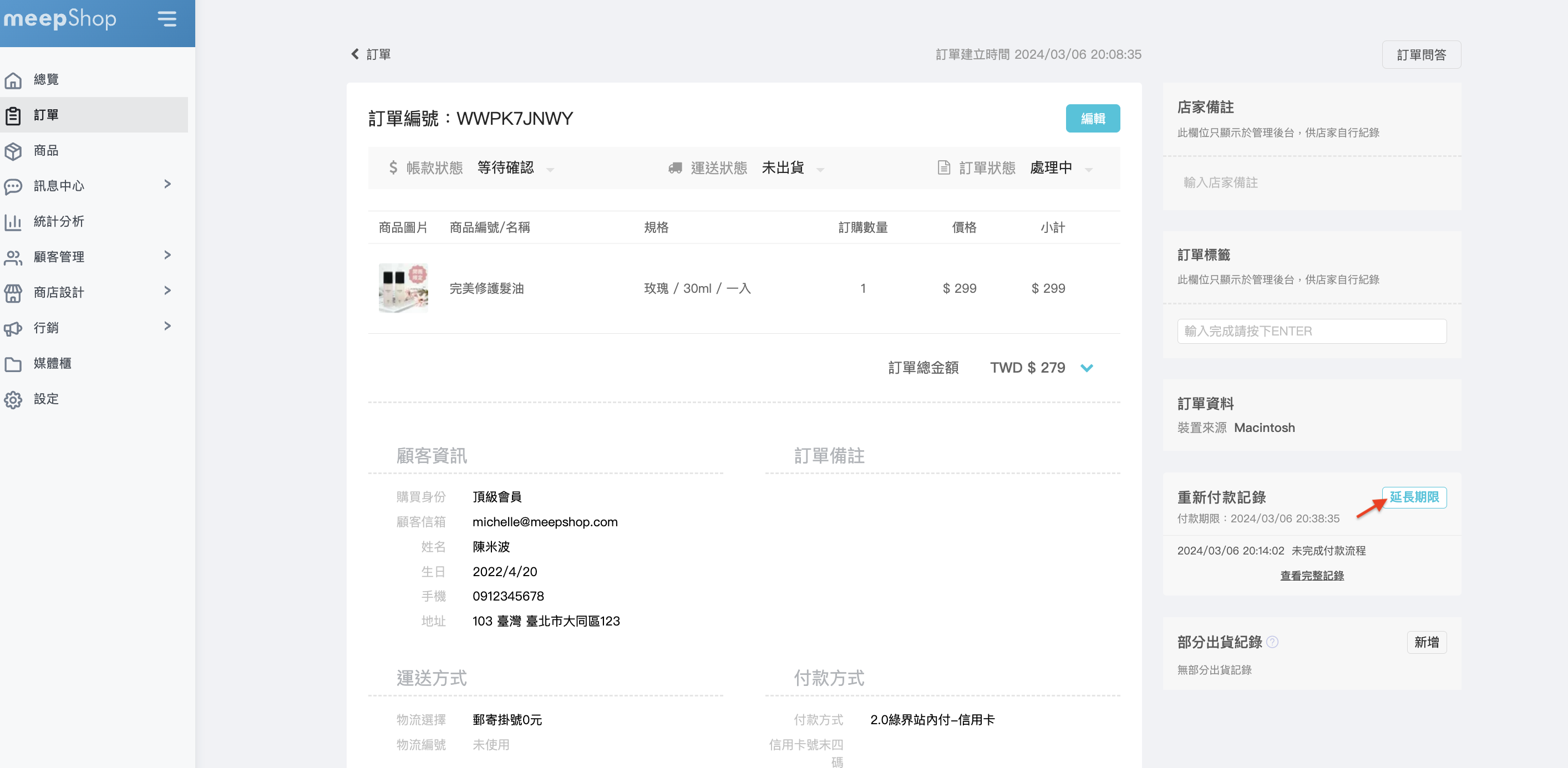Viewport: 1568px width, 768px height.
Task: Click the hamburger menu icon beside meepShop logo
Action: click(x=167, y=19)
